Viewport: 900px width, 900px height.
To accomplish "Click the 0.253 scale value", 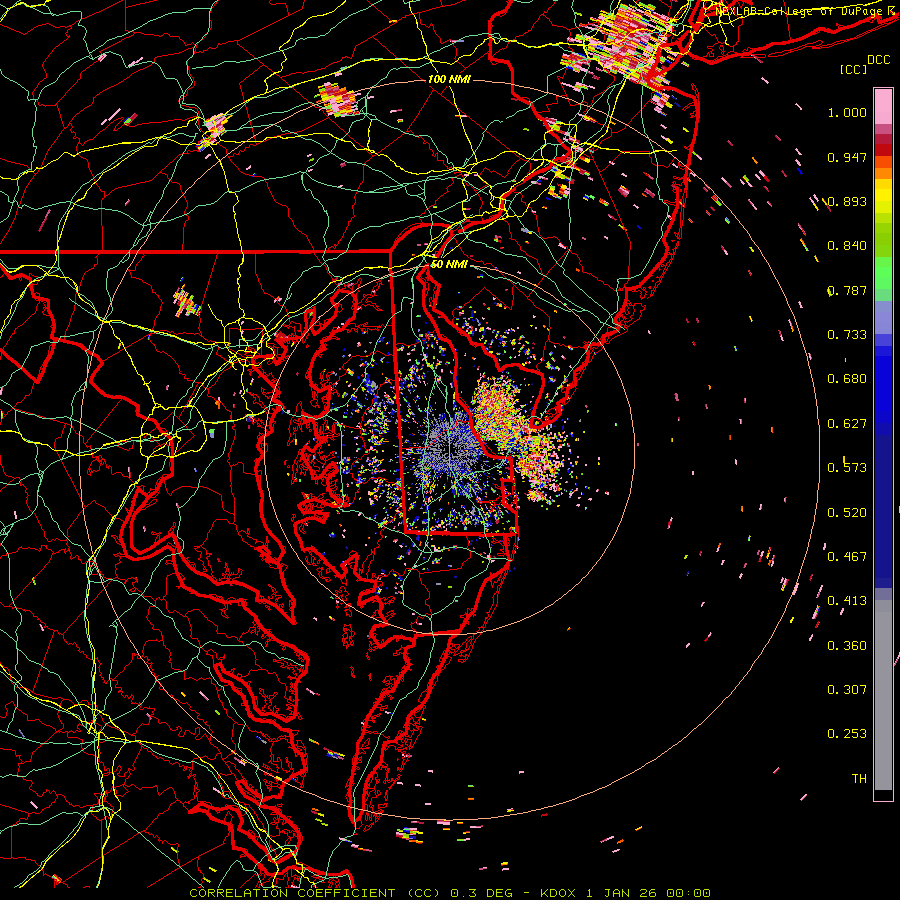I will pos(847,734).
